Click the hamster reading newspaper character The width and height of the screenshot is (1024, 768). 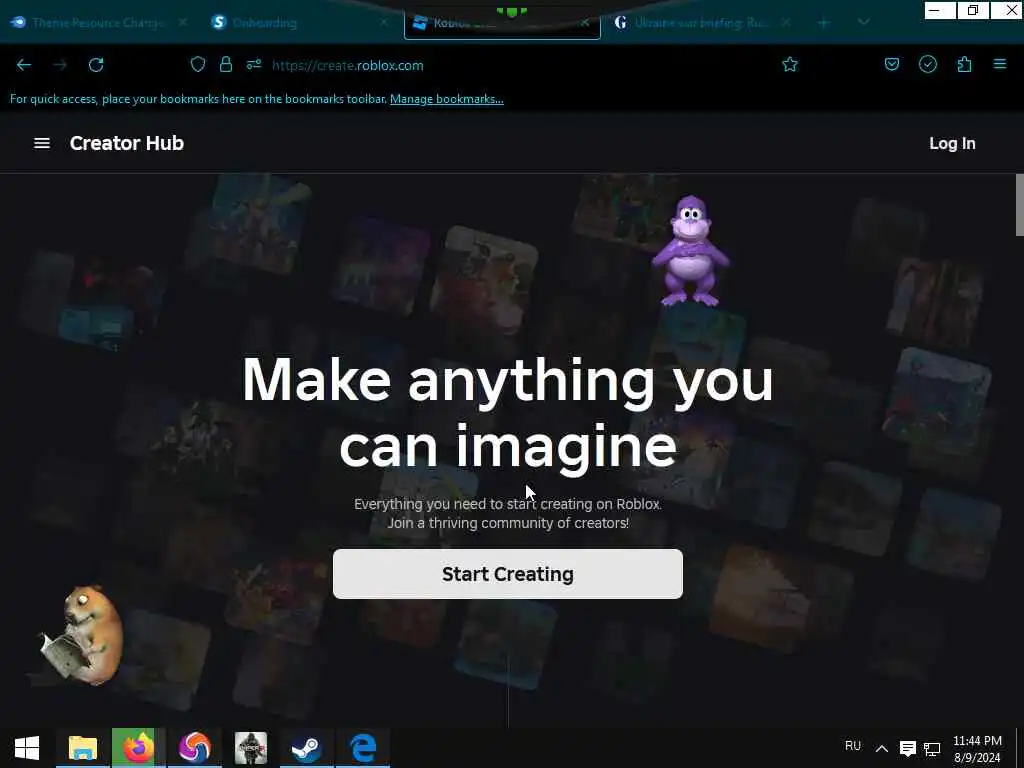[82, 635]
